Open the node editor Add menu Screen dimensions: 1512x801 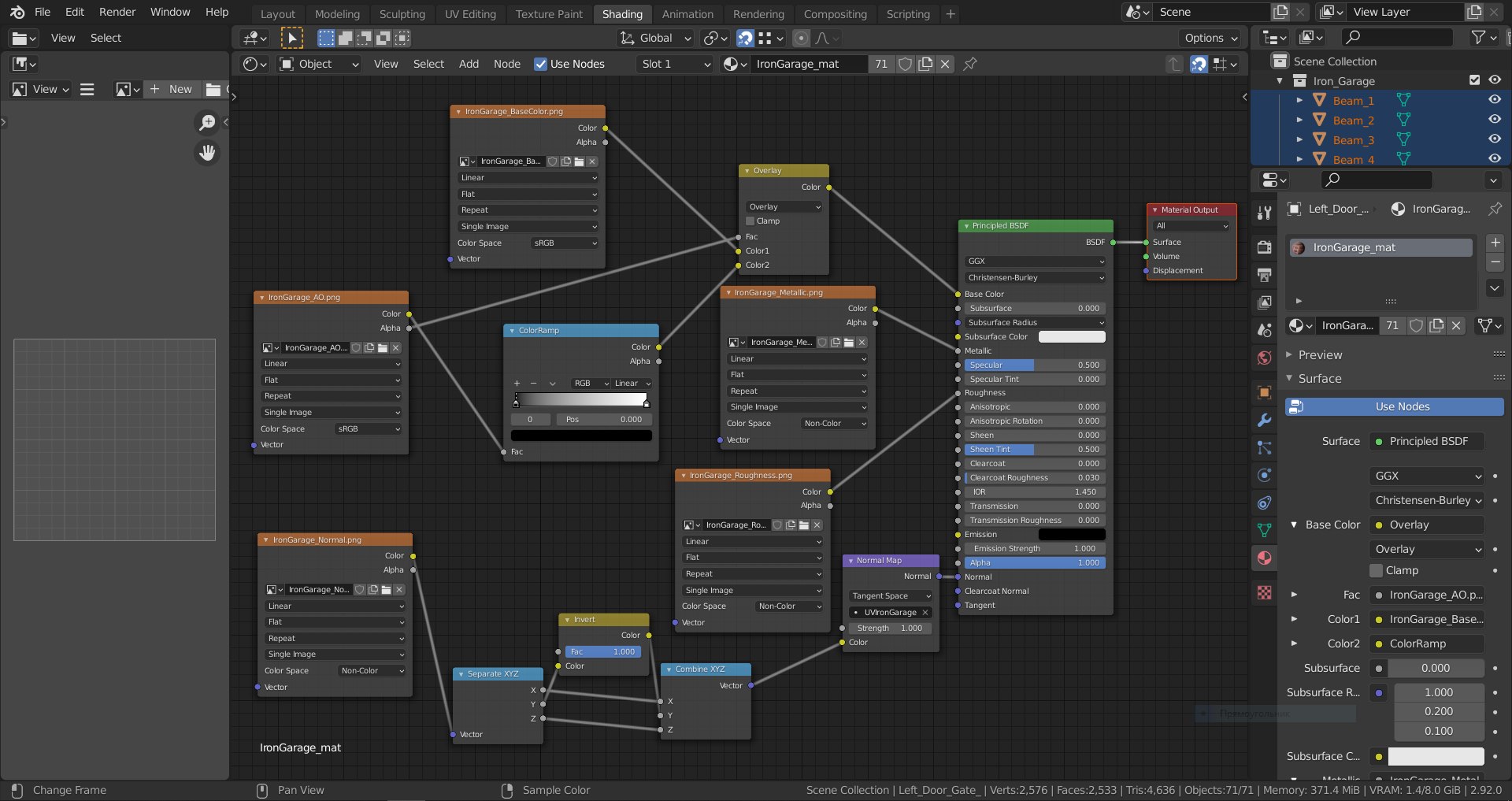click(469, 64)
